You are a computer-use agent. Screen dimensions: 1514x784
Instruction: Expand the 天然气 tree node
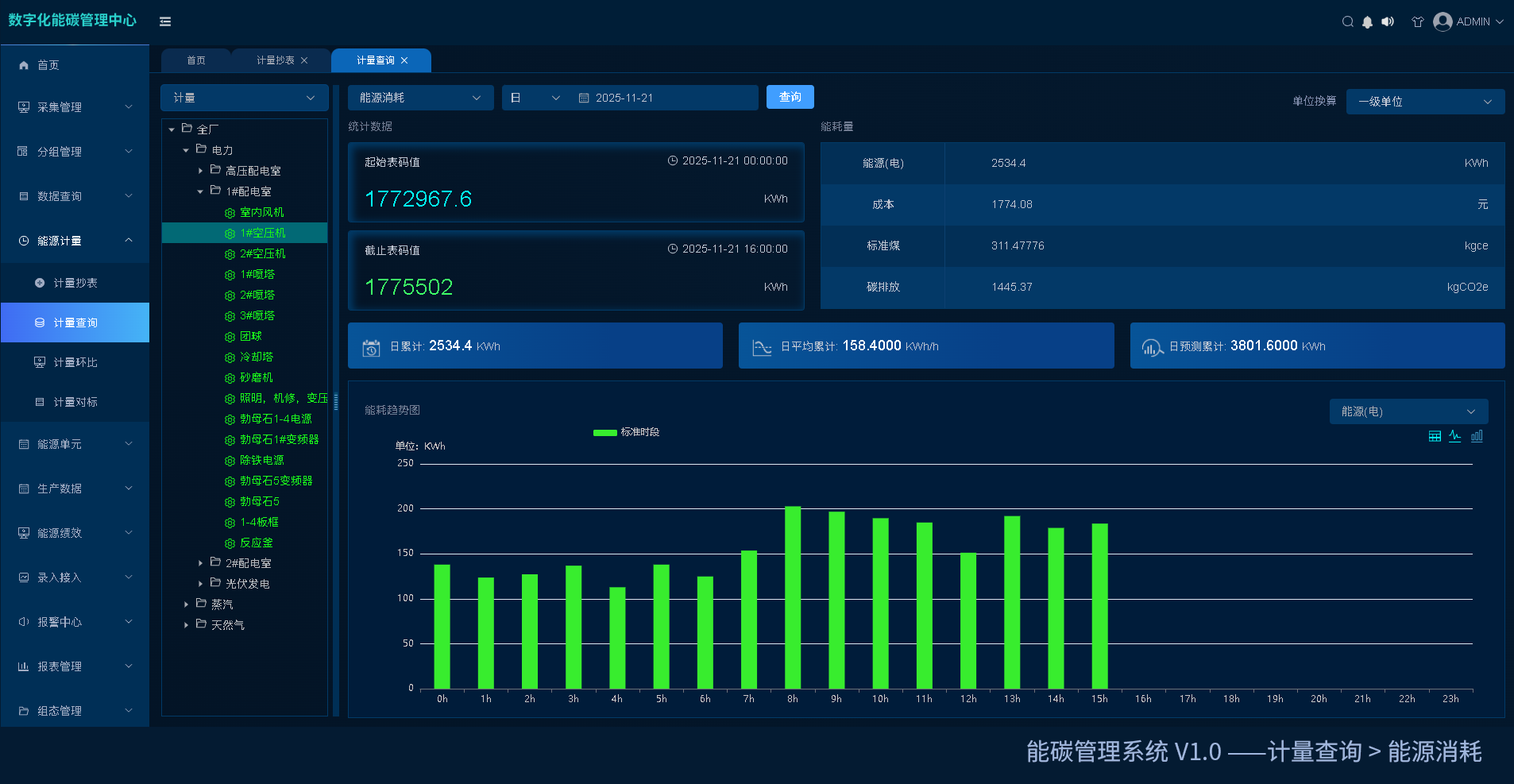(x=186, y=625)
